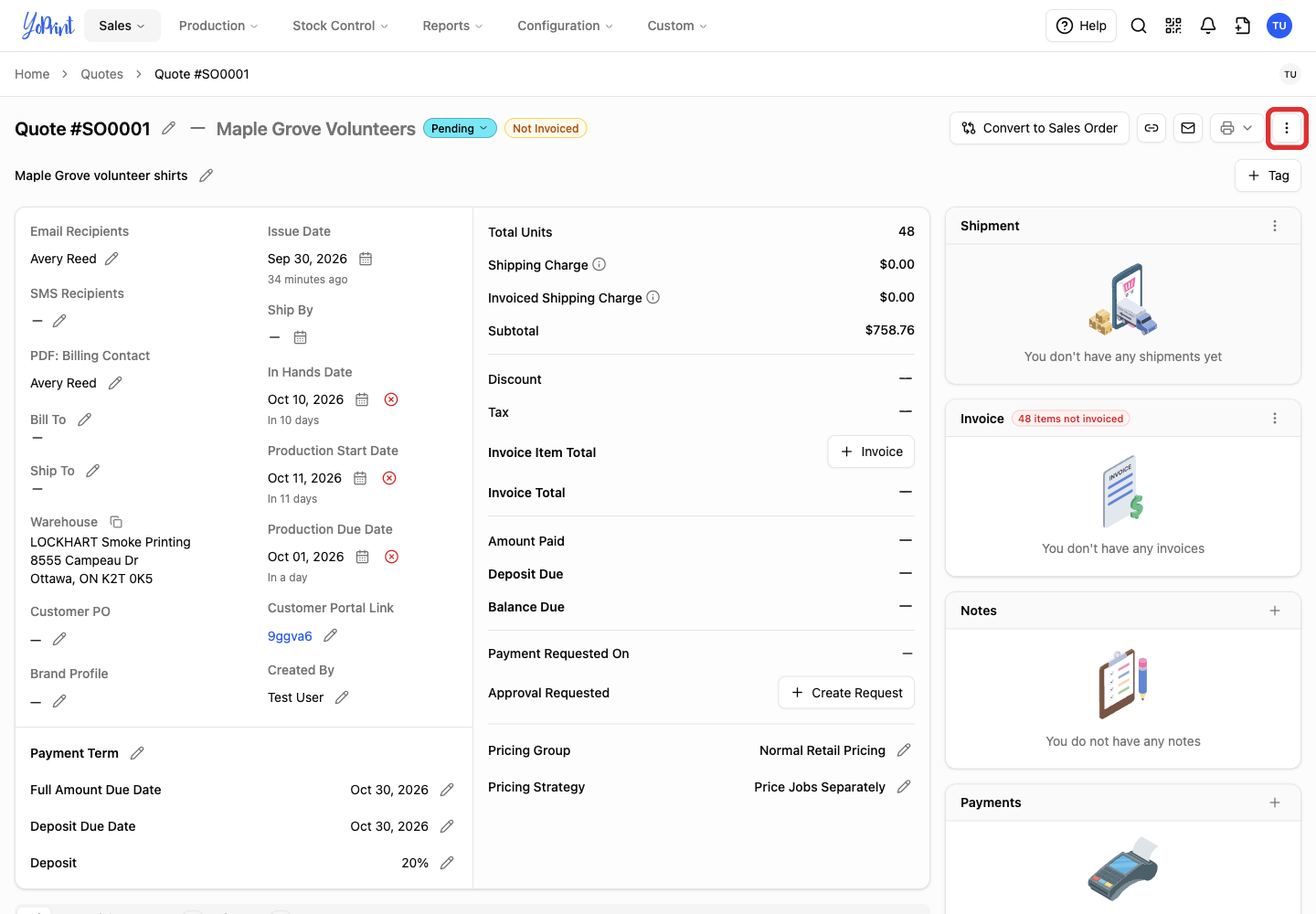This screenshot has height=914, width=1316.
Task: Go to Quotes breadcrumb
Action: [x=101, y=74]
